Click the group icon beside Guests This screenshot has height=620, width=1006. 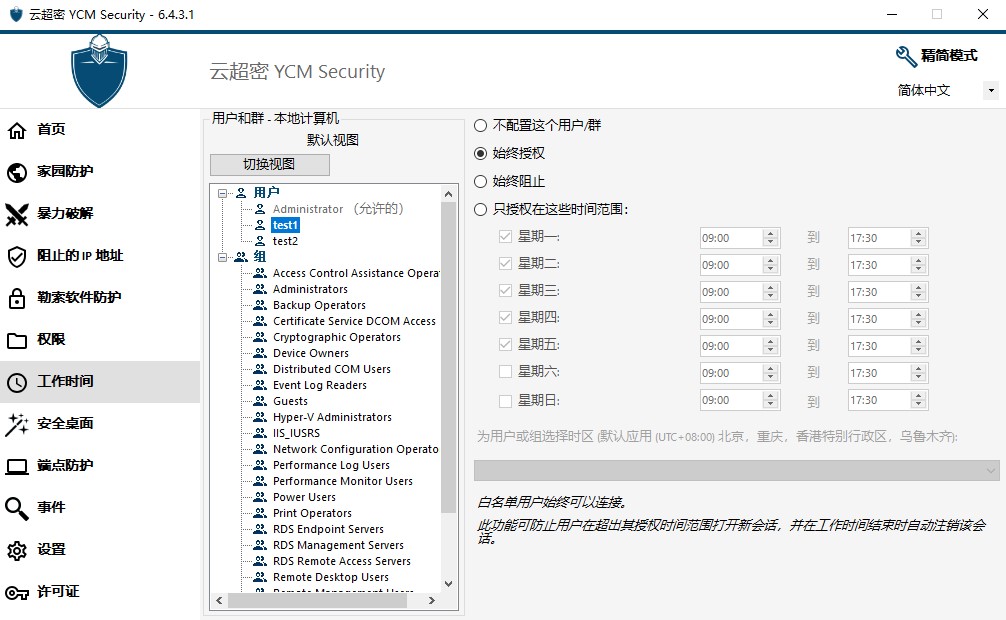click(260, 400)
